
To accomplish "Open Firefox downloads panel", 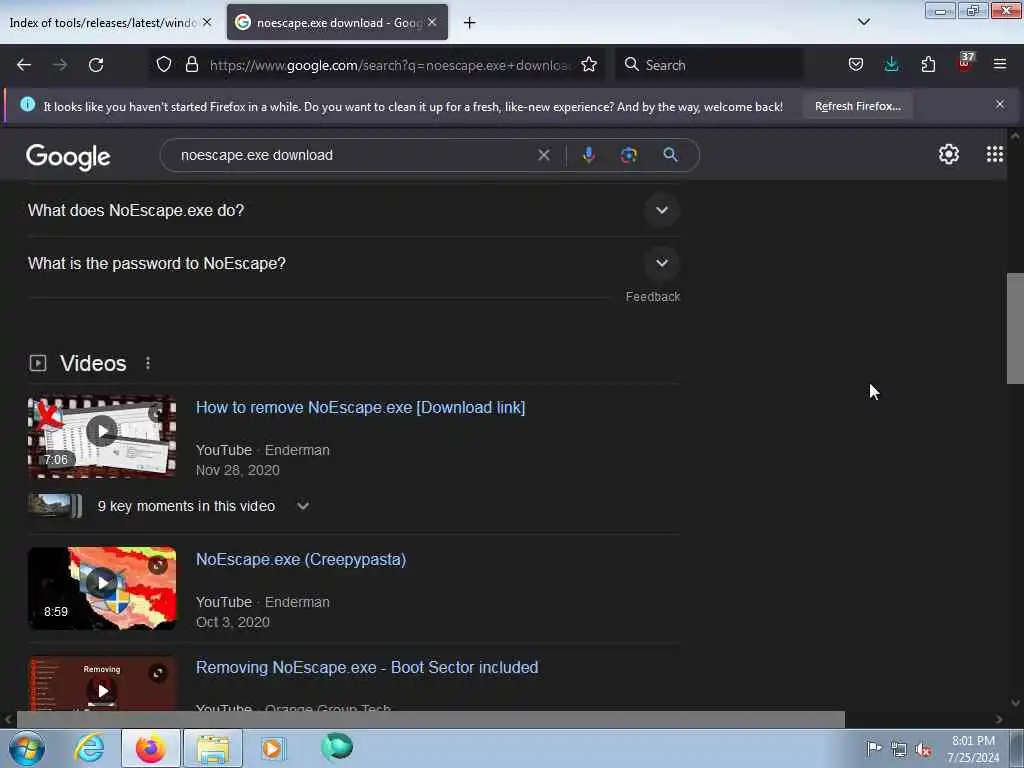I will click(x=891, y=65).
